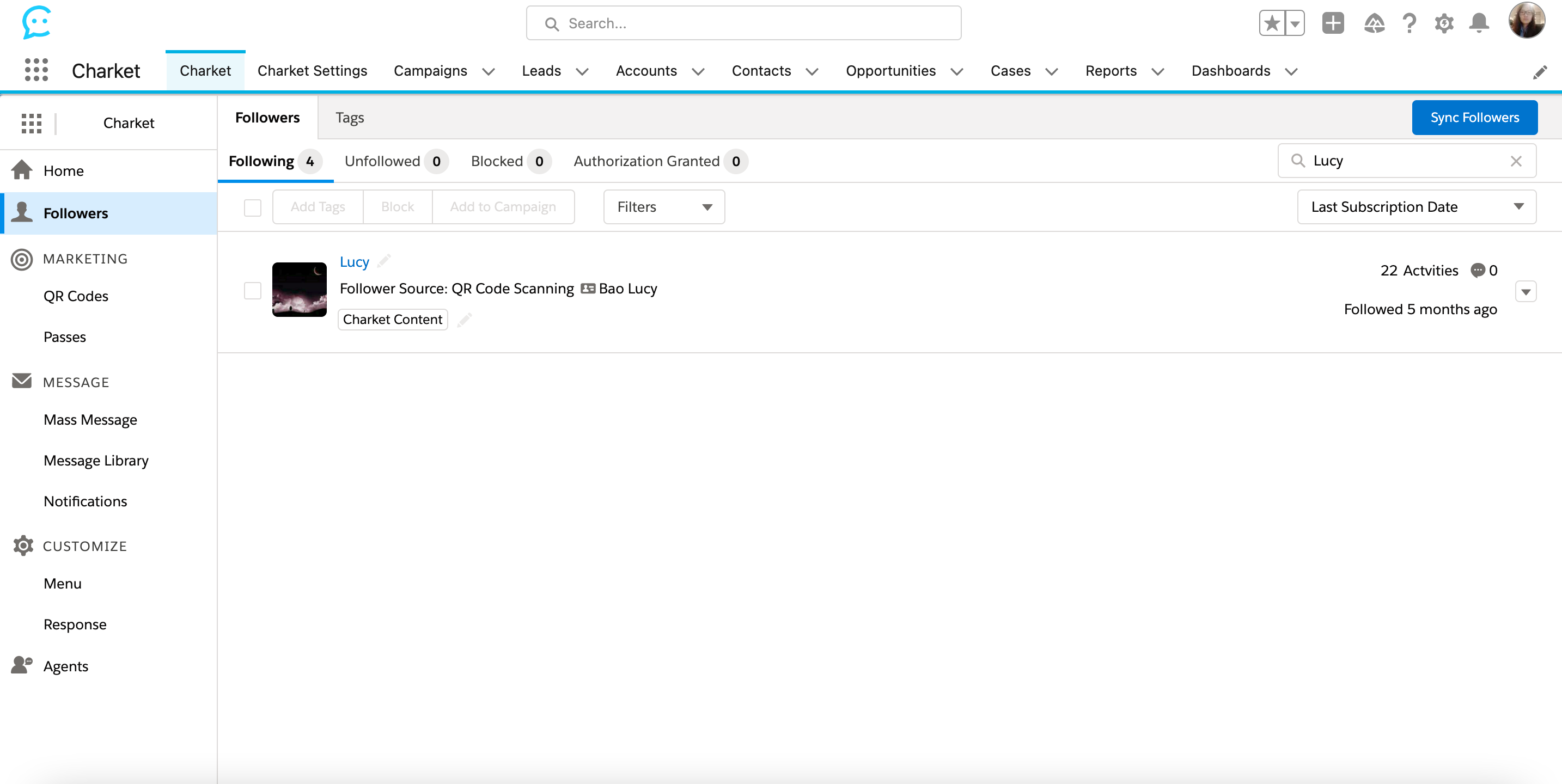Screen dimensions: 1562x784
Task: Open the App Launcher grid icon
Action: (x=36, y=70)
